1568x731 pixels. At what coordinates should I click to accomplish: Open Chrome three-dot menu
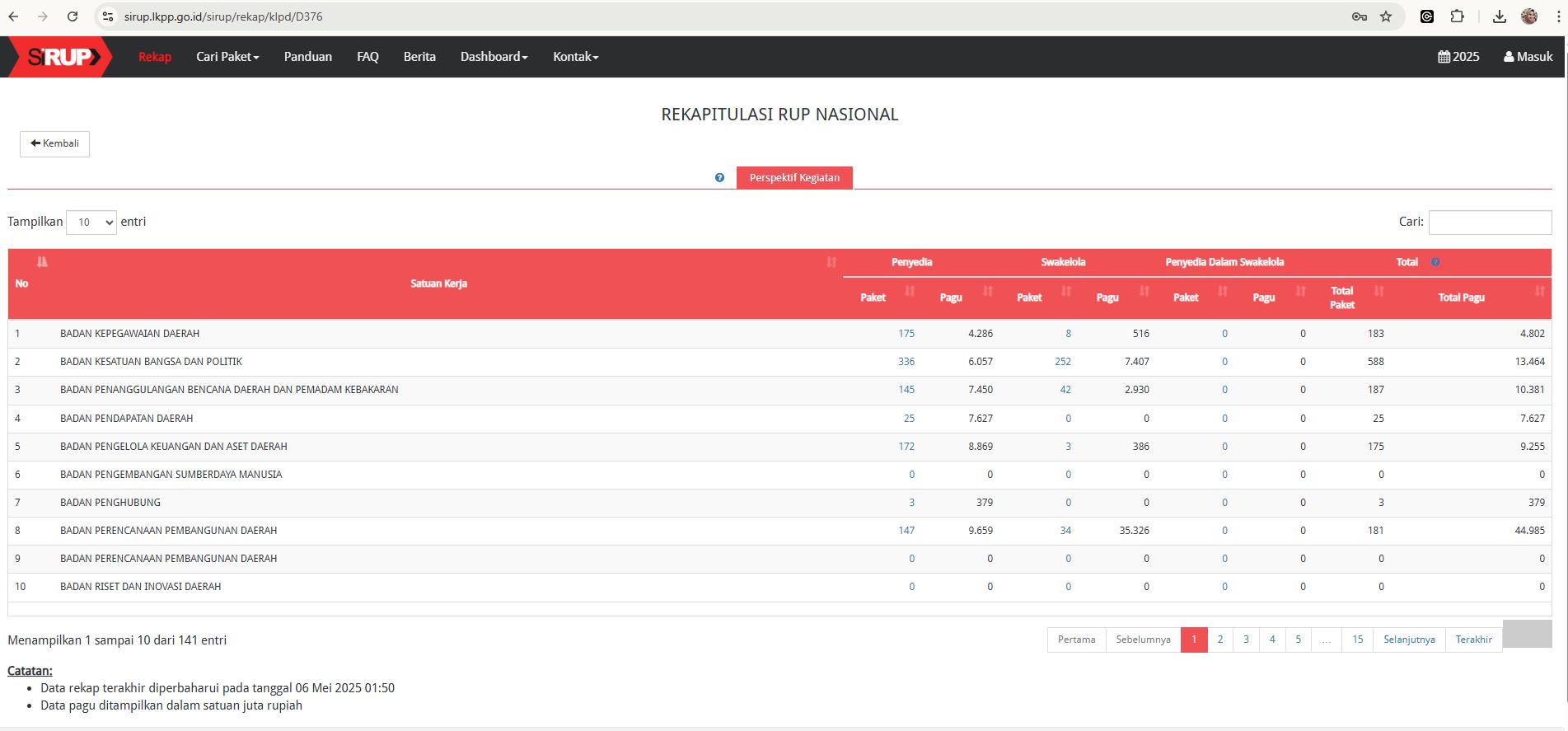click(x=1557, y=16)
